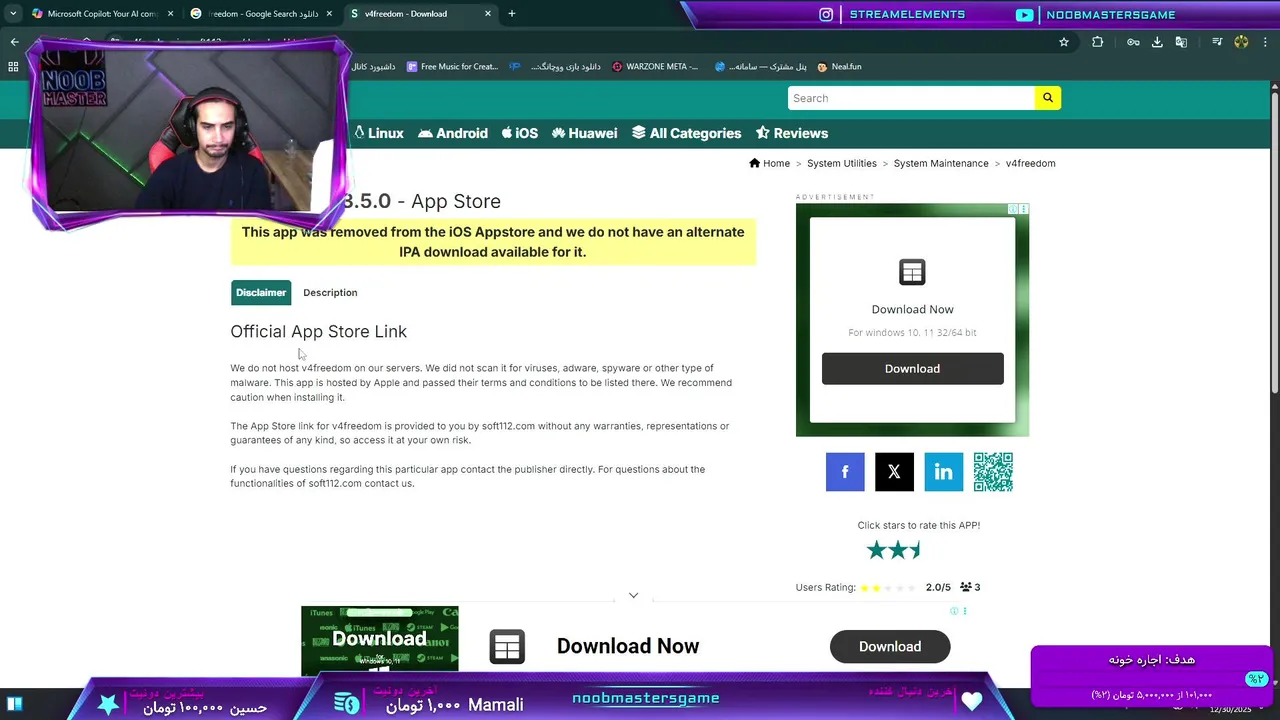Open the QR code share icon
Image resolution: width=1280 pixels, height=720 pixels.
[993, 472]
